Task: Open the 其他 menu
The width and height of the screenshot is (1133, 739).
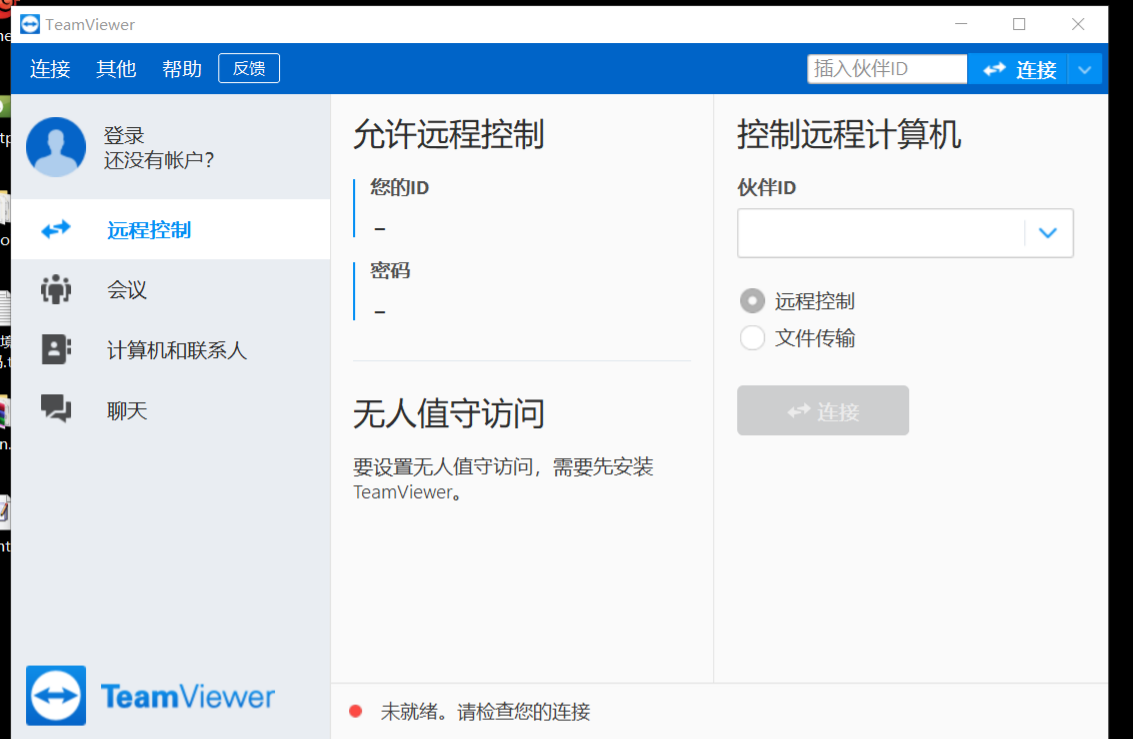Action: pyautogui.click(x=116, y=69)
